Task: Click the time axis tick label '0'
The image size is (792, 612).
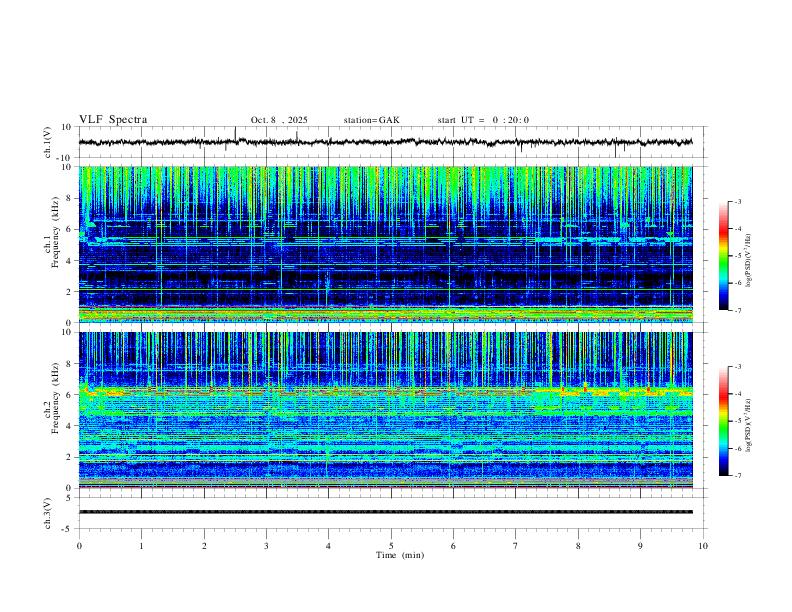Action: [79, 546]
